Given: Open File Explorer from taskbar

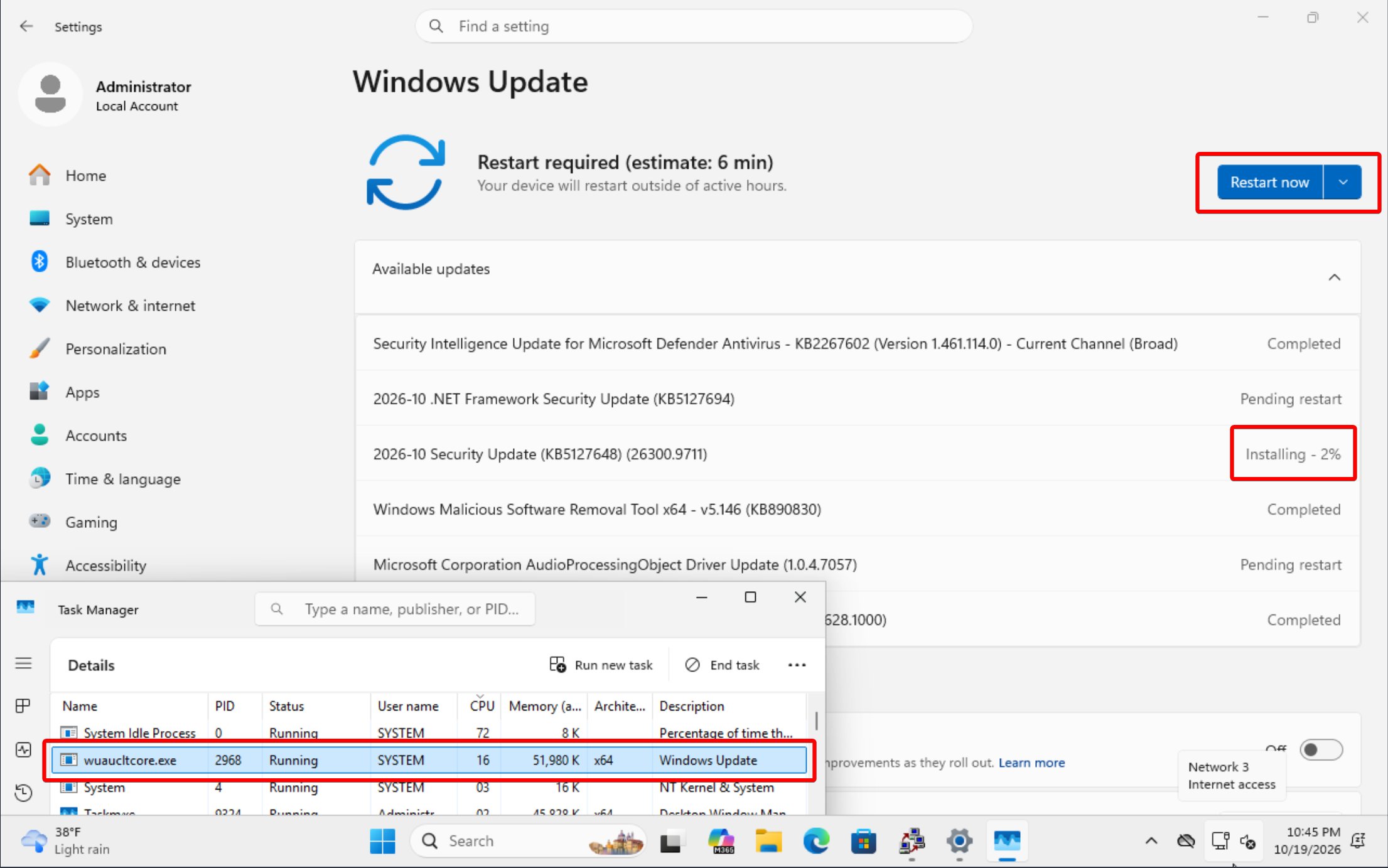Looking at the screenshot, I should (x=768, y=841).
